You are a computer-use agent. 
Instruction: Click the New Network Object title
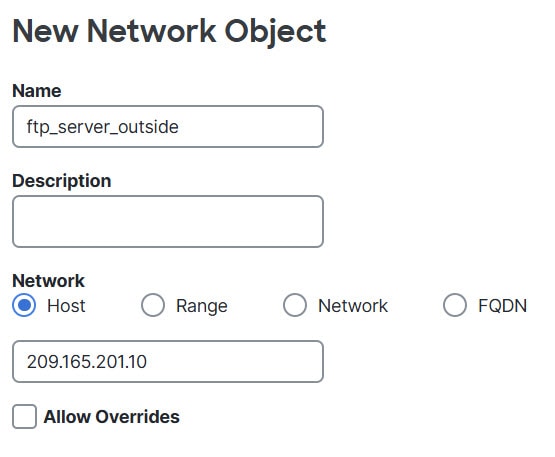[x=169, y=32]
